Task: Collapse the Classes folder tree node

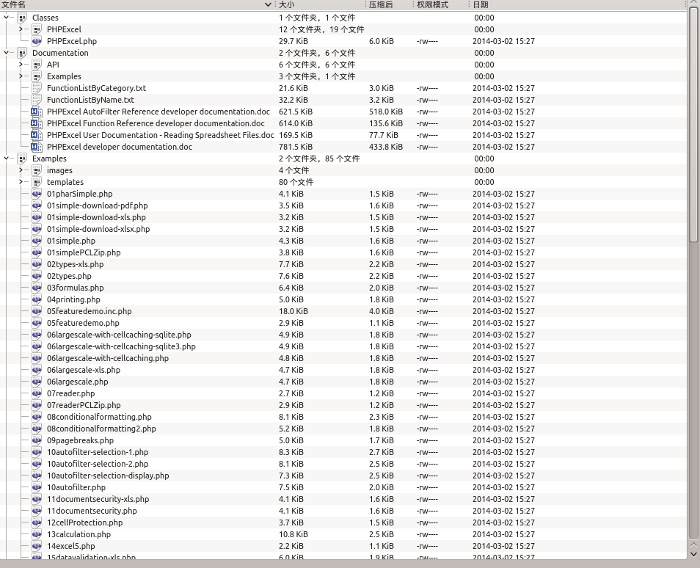Action: (6, 17)
